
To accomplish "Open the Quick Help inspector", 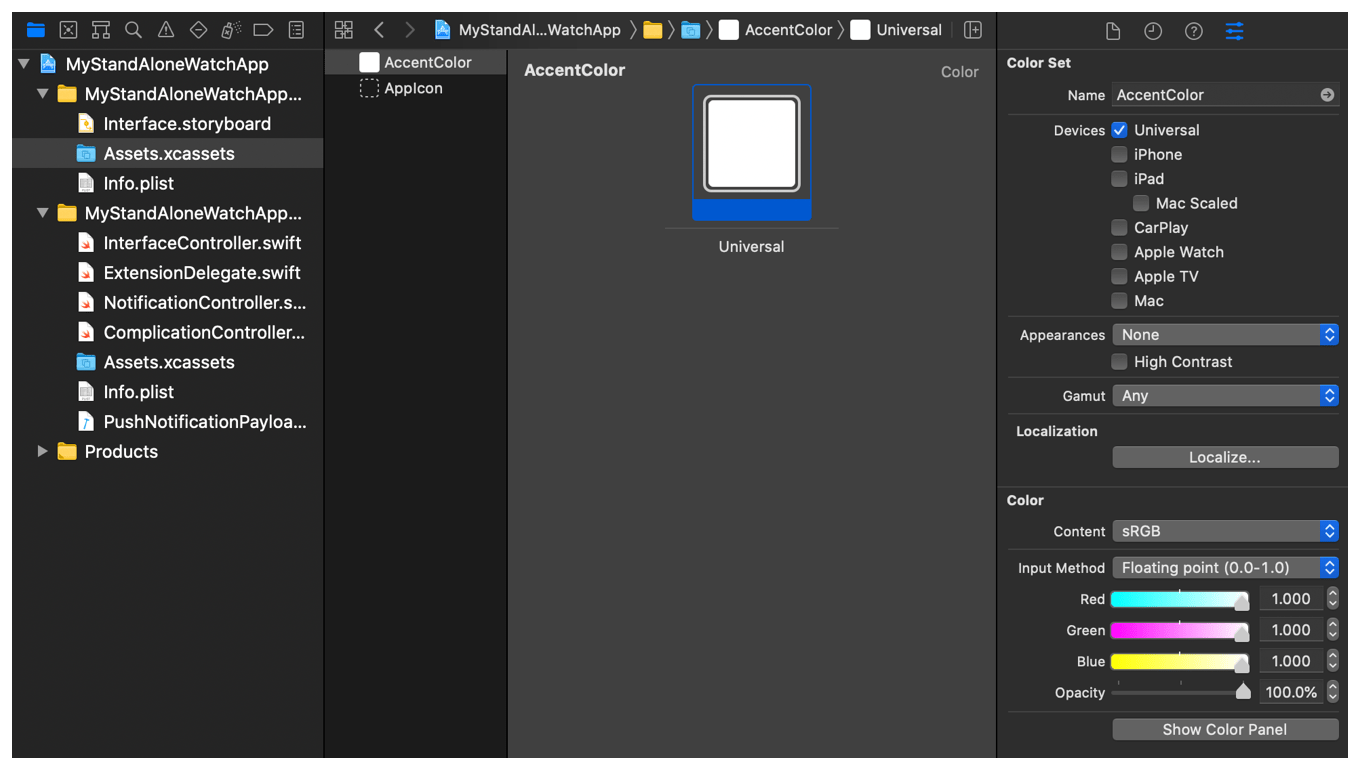I will (x=1193, y=31).
